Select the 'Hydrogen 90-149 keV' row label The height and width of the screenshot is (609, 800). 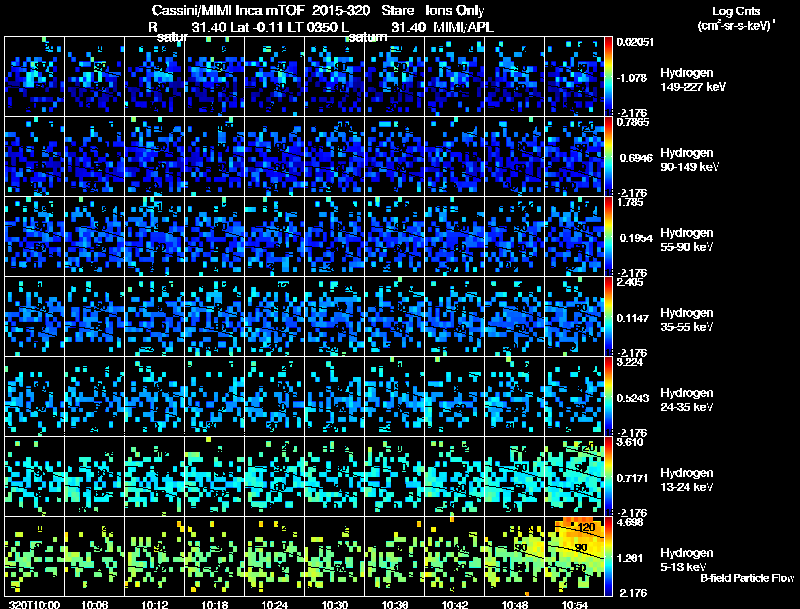[689, 160]
